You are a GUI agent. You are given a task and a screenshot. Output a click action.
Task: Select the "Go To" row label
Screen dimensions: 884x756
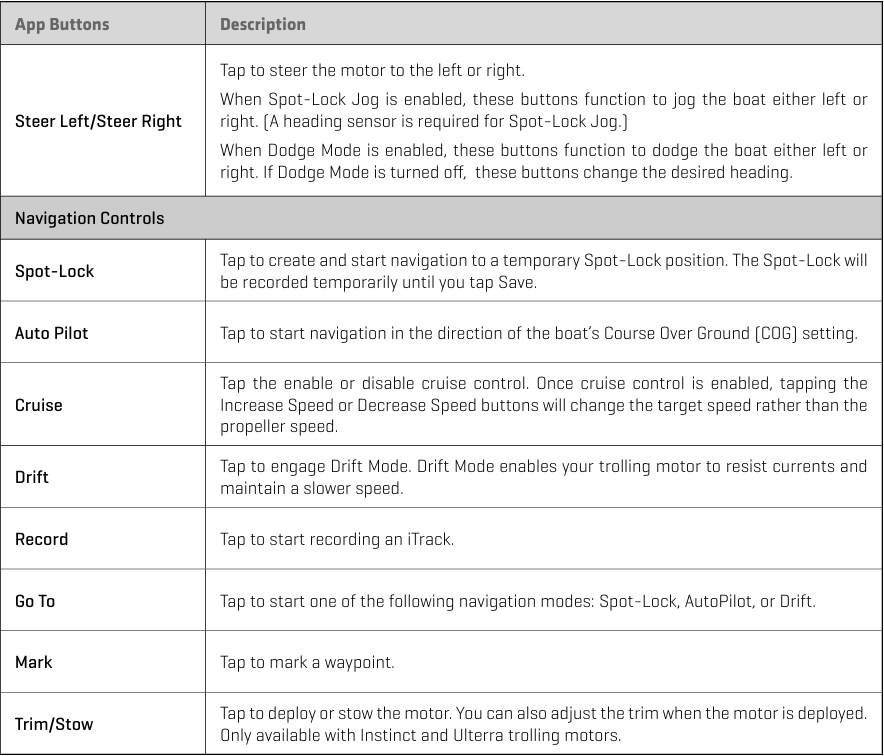tap(35, 601)
